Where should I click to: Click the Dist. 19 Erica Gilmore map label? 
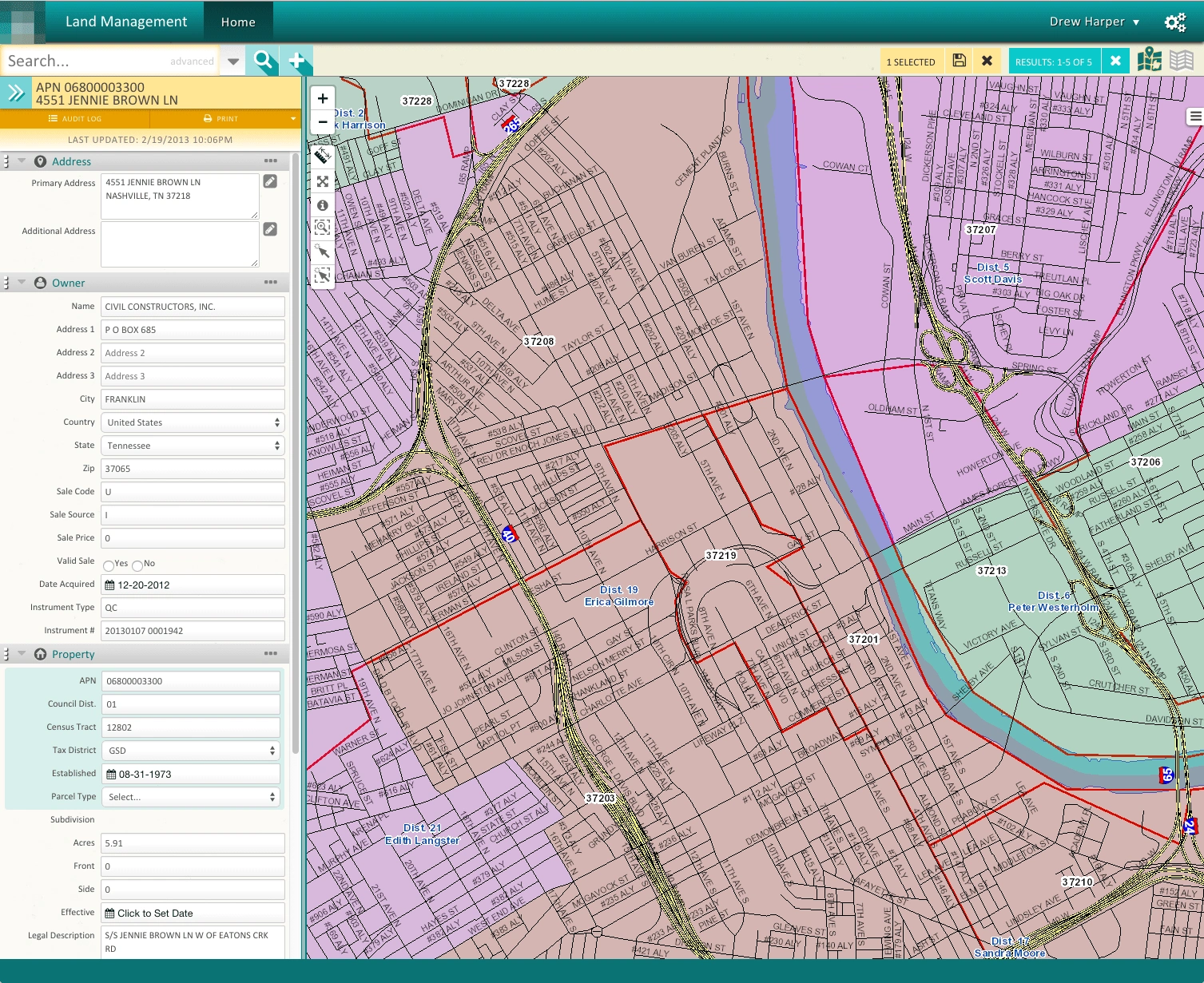[619, 596]
